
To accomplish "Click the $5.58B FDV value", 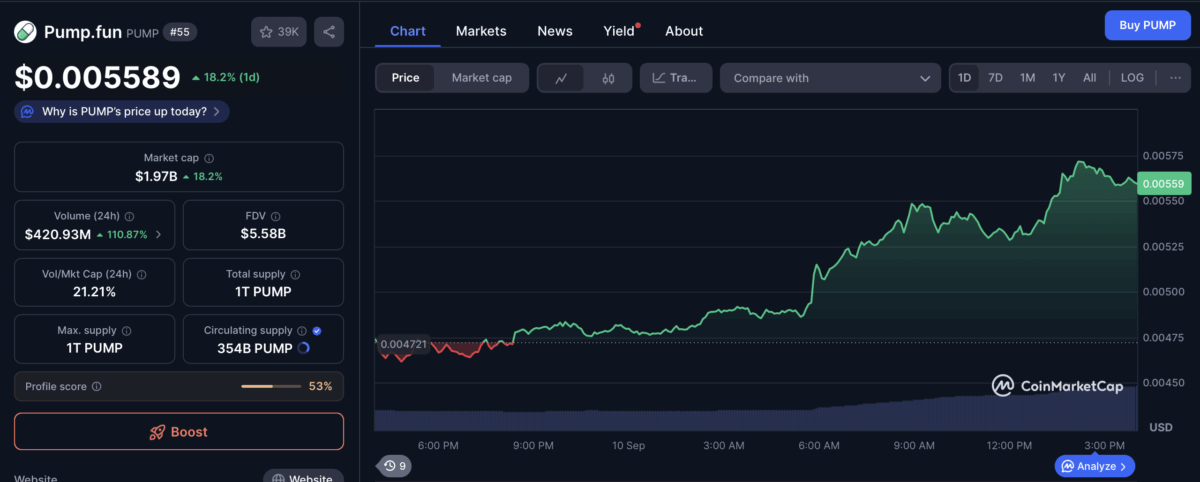I will [263, 235].
